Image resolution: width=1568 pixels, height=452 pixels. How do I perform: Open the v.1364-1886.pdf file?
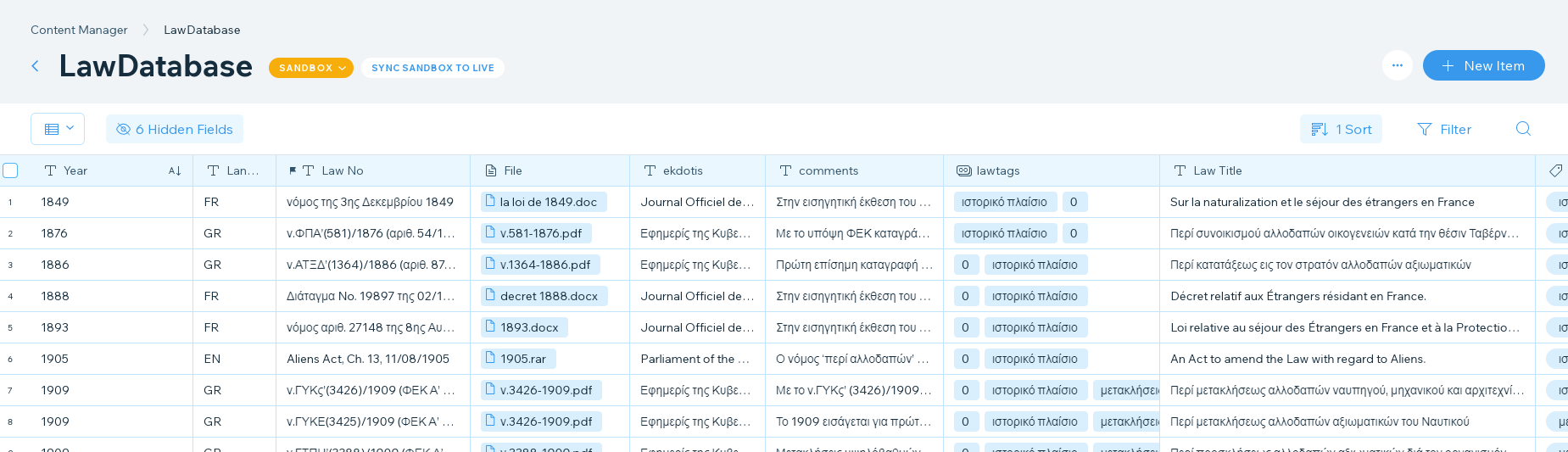click(x=540, y=265)
